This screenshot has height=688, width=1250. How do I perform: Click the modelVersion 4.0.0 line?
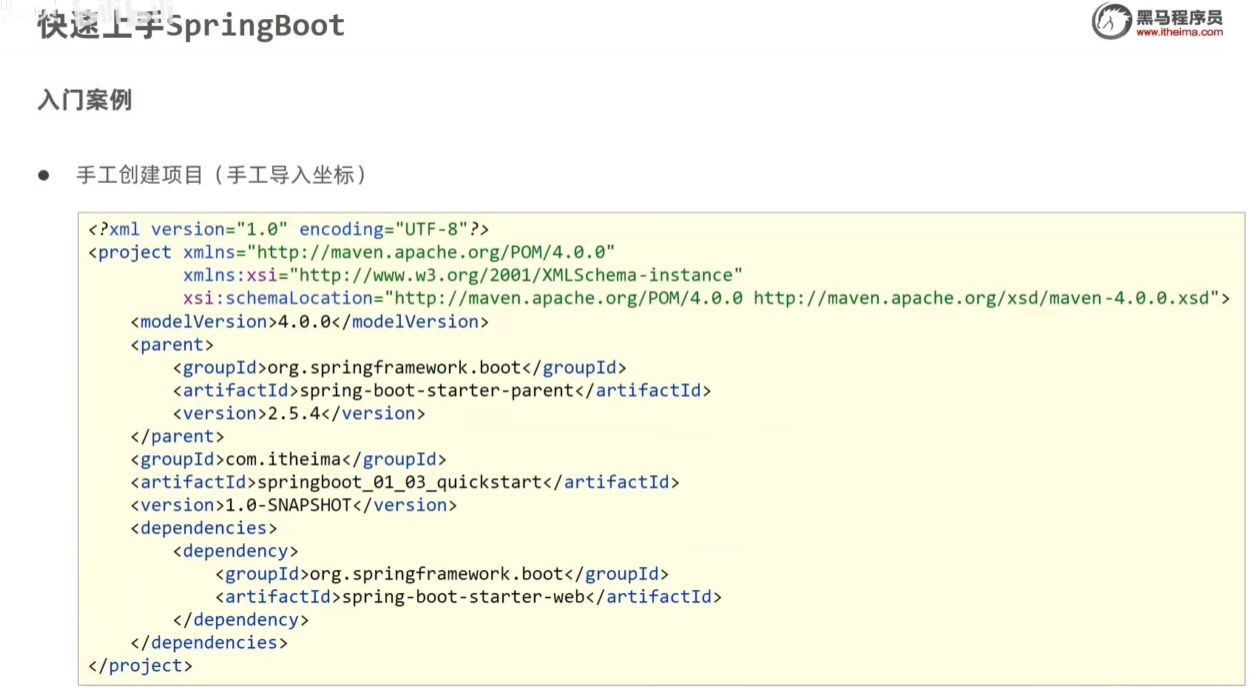click(x=310, y=321)
